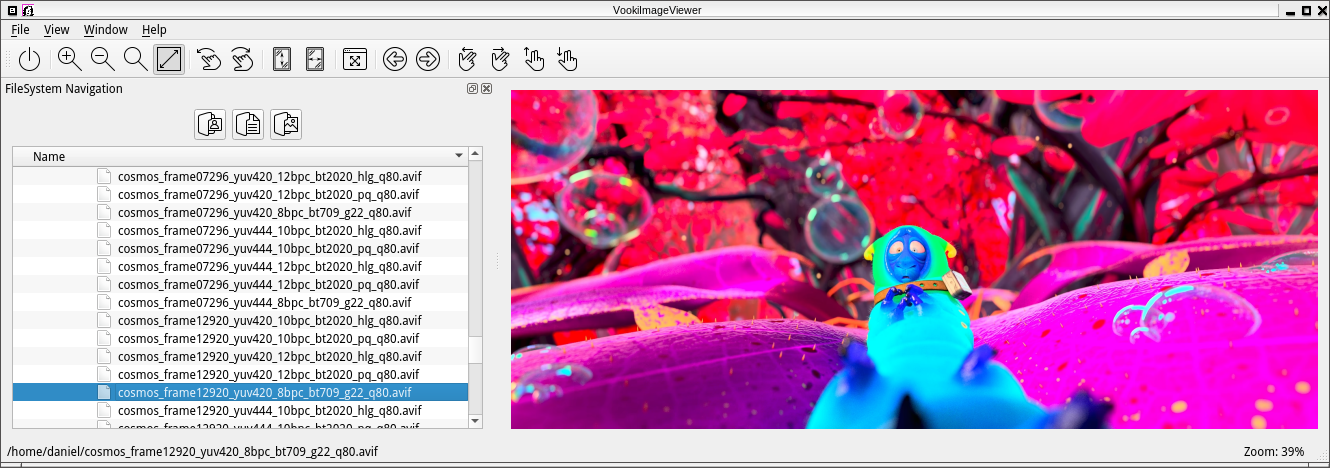Click the scroll-up hand icon
1330x468 pixels.
pyautogui.click(x=534, y=60)
